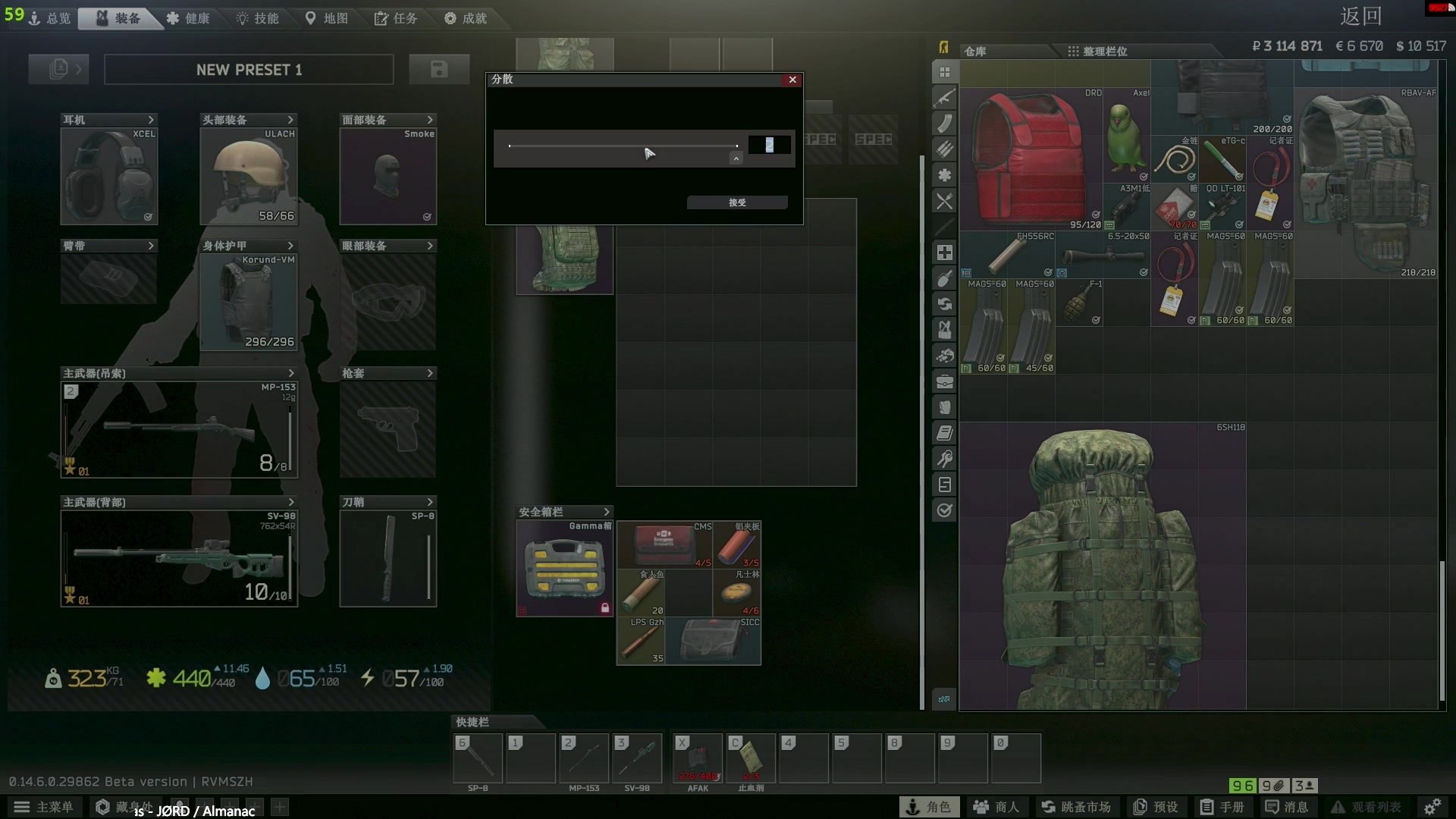The width and height of the screenshot is (1456, 819).
Task: Toggle found-in-raid checkmark stash filter
Action: 944,510
